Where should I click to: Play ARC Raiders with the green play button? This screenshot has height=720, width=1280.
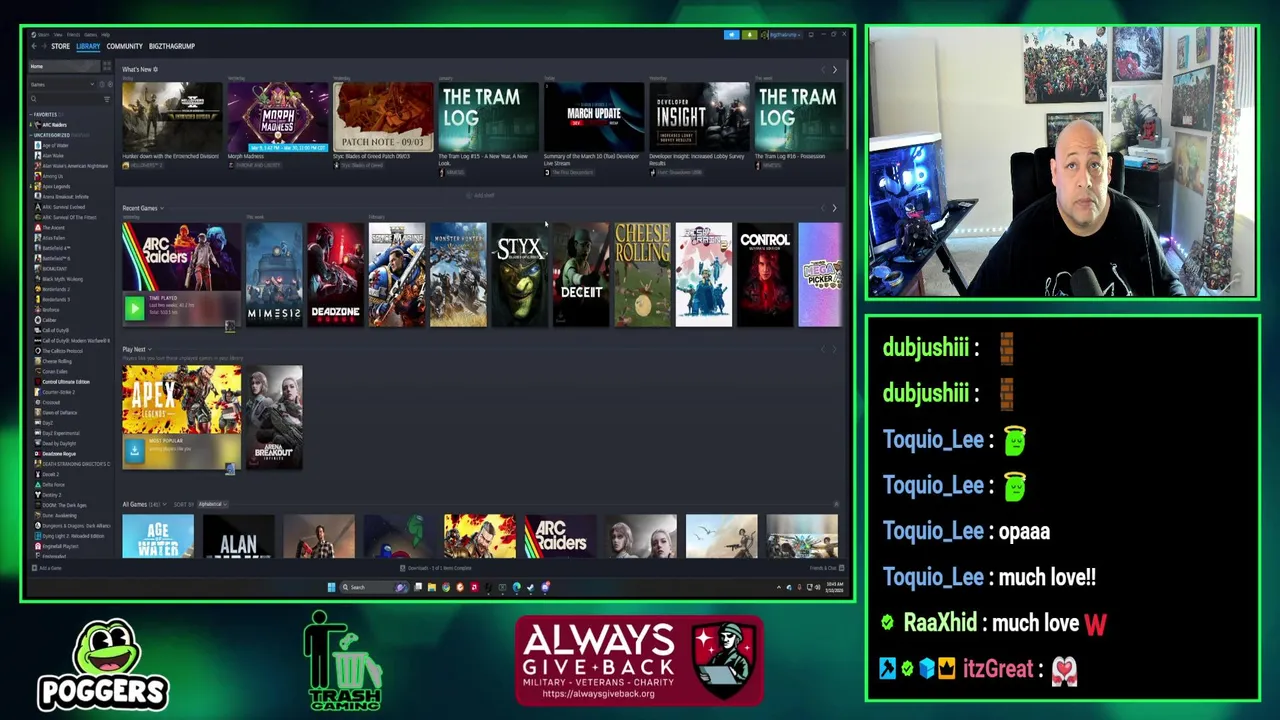[134, 309]
